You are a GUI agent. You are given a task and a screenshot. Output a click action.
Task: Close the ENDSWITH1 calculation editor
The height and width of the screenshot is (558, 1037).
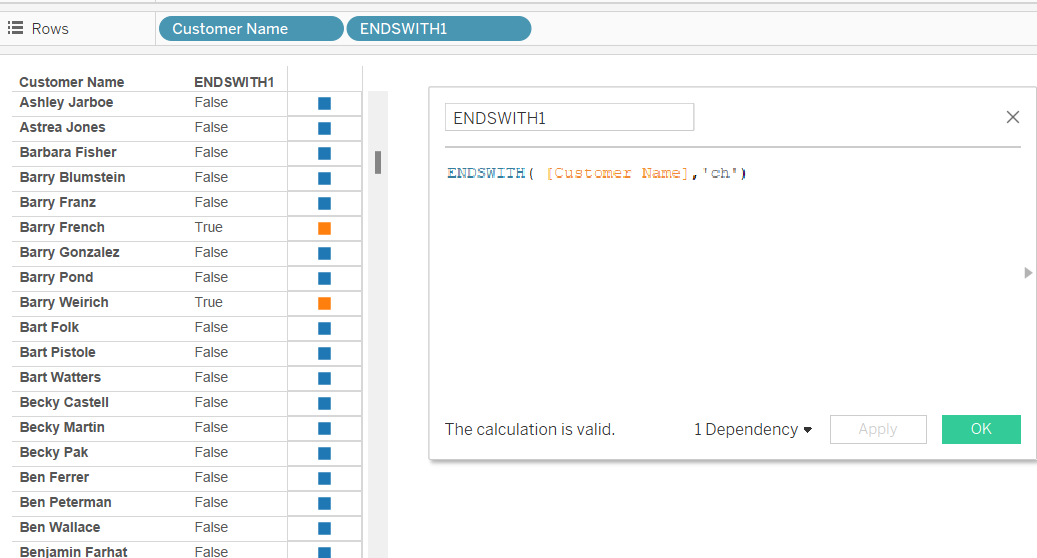coord(1013,117)
